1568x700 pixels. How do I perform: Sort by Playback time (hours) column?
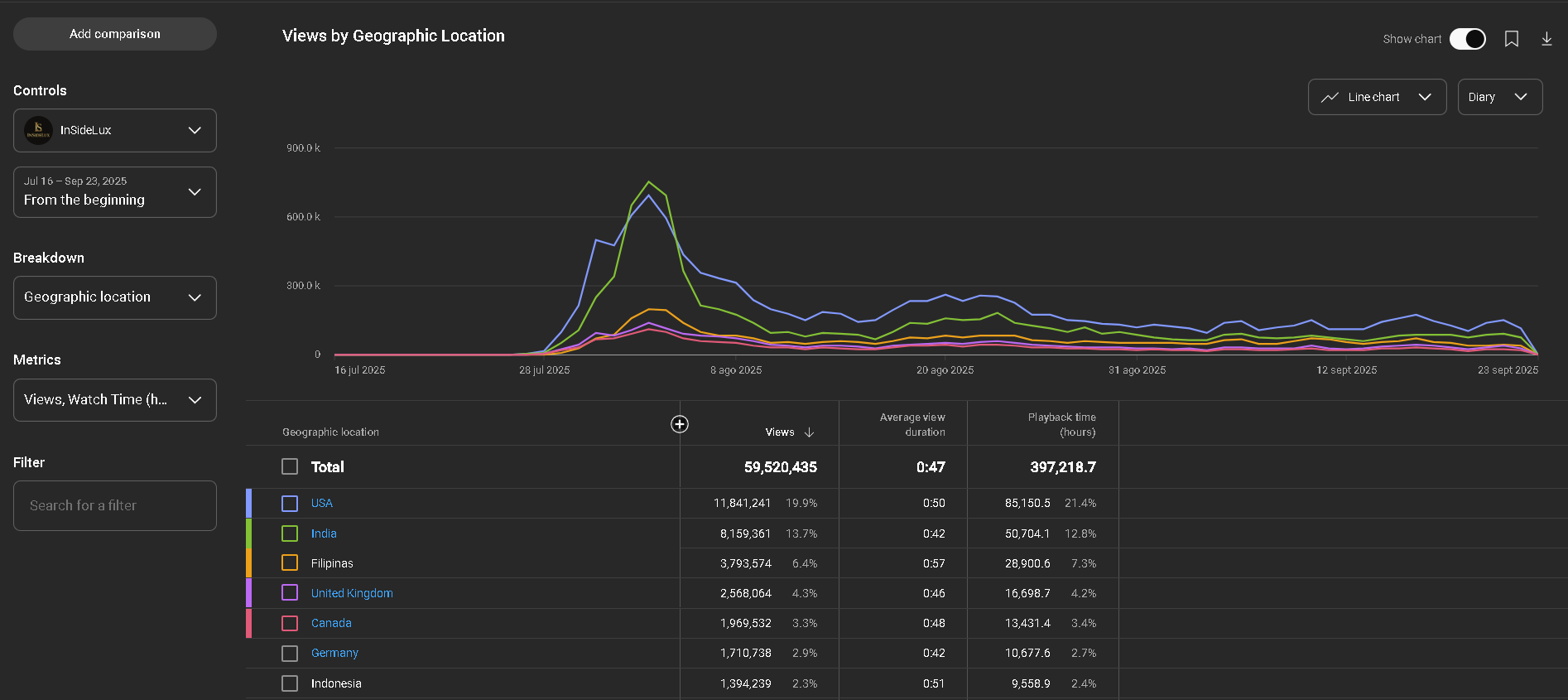click(x=1061, y=424)
